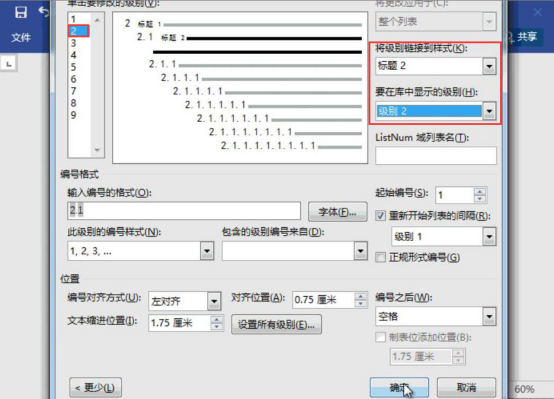Click the 输入编号的格式 input field

pyautogui.click(x=184, y=211)
